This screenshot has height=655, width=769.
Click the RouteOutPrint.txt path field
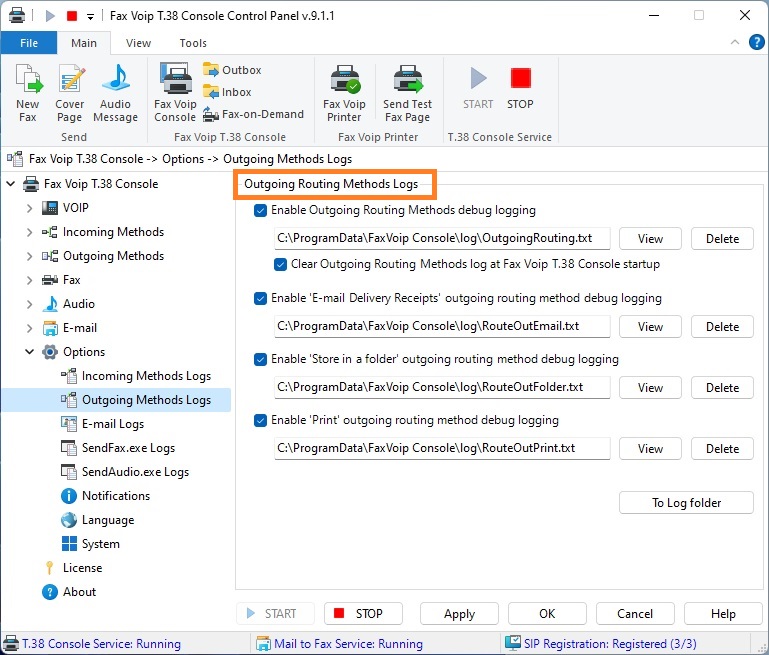(x=442, y=448)
